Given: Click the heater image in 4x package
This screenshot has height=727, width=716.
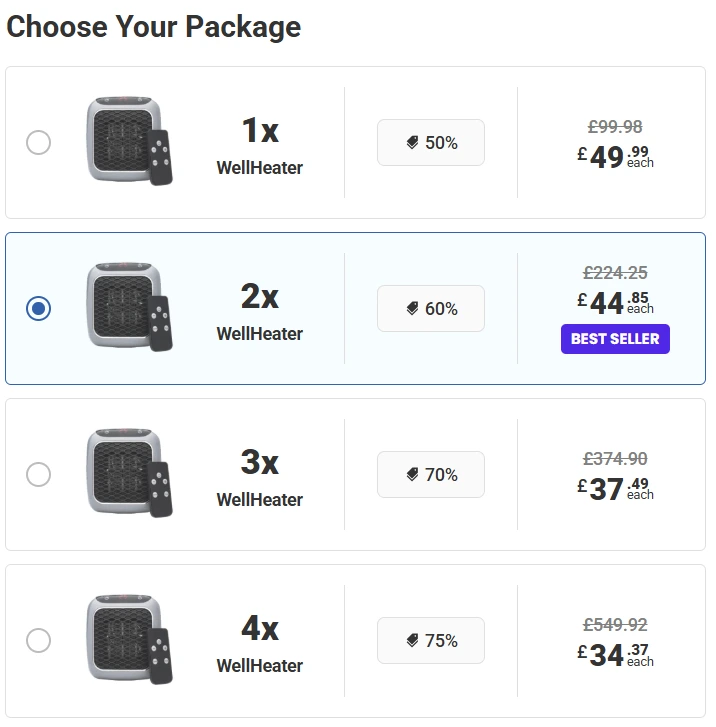Looking at the screenshot, I should 127,639.
